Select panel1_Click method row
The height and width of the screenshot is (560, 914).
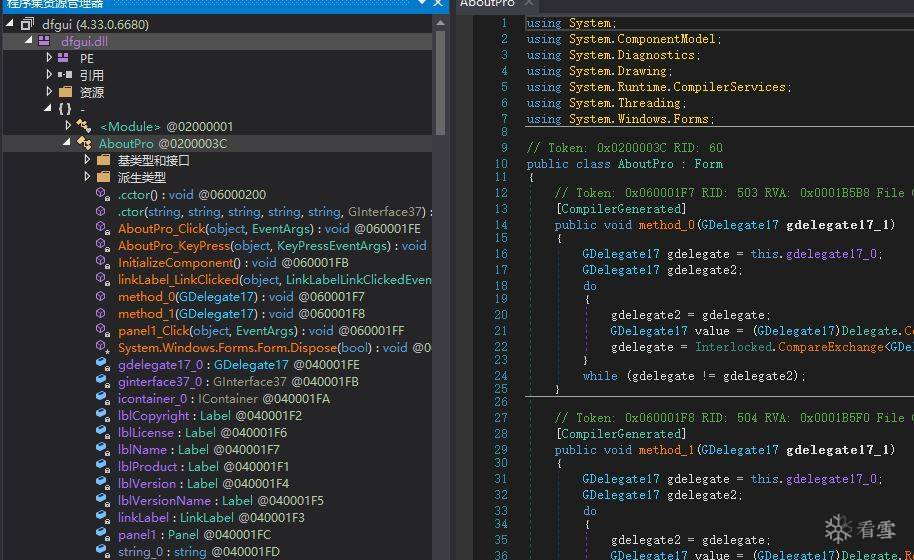coord(261,330)
